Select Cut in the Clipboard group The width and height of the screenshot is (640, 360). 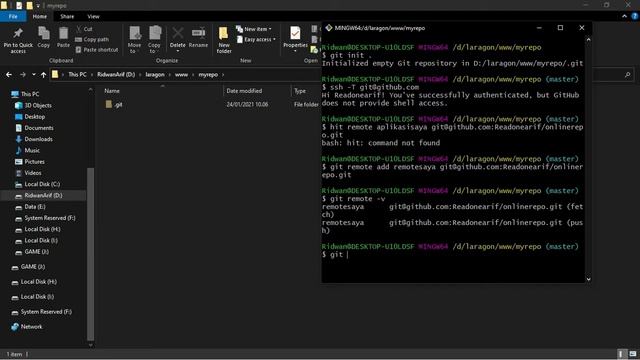(84, 29)
